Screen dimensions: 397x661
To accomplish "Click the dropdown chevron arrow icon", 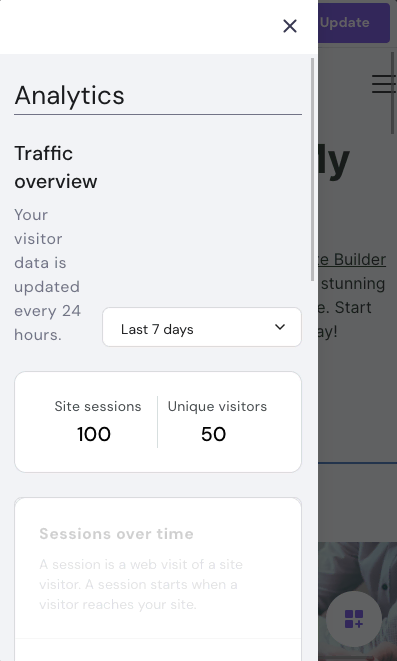I will pos(280,327).
